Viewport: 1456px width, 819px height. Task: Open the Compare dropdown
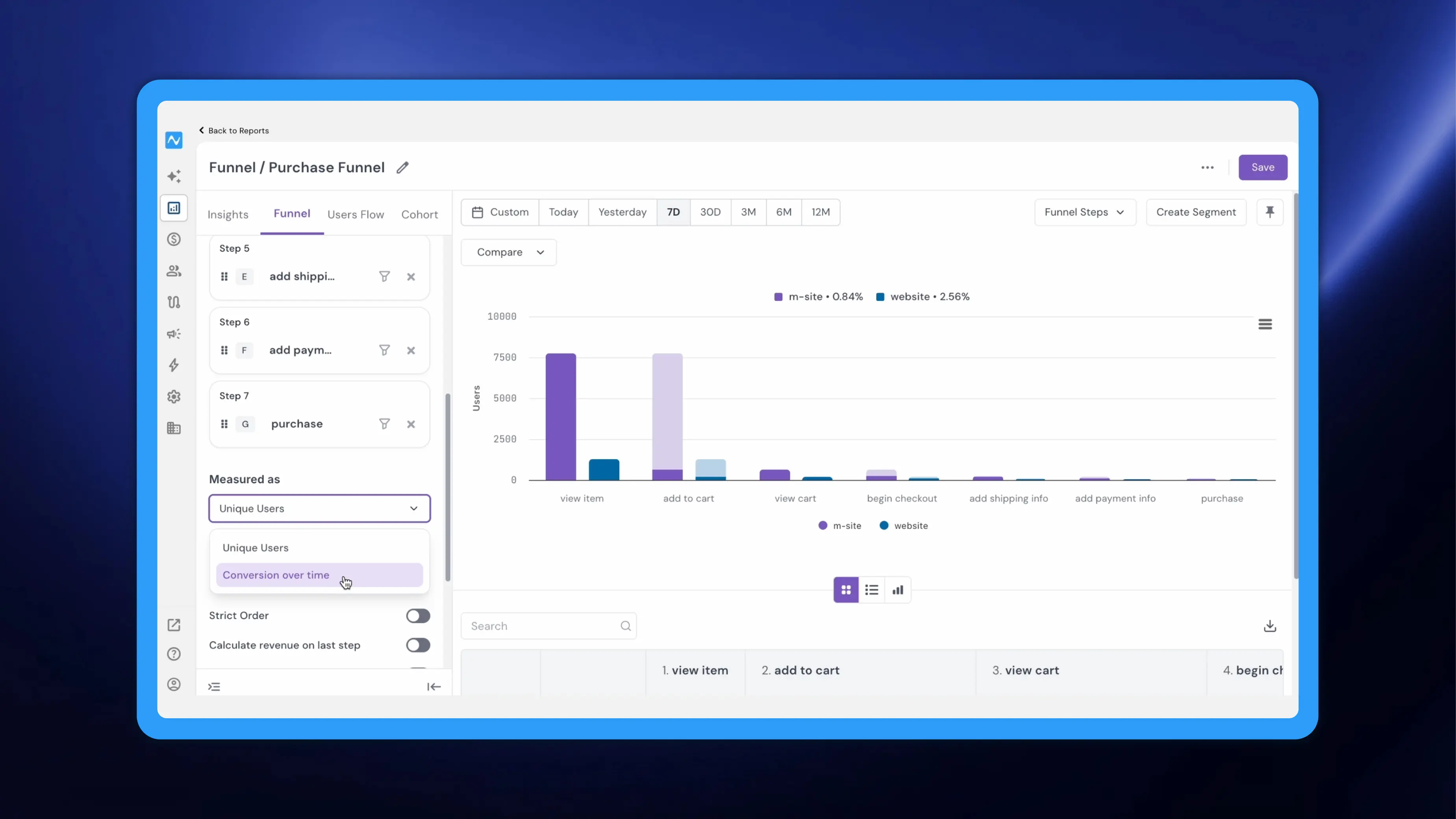pyautogui.click(x=509, y=252)
